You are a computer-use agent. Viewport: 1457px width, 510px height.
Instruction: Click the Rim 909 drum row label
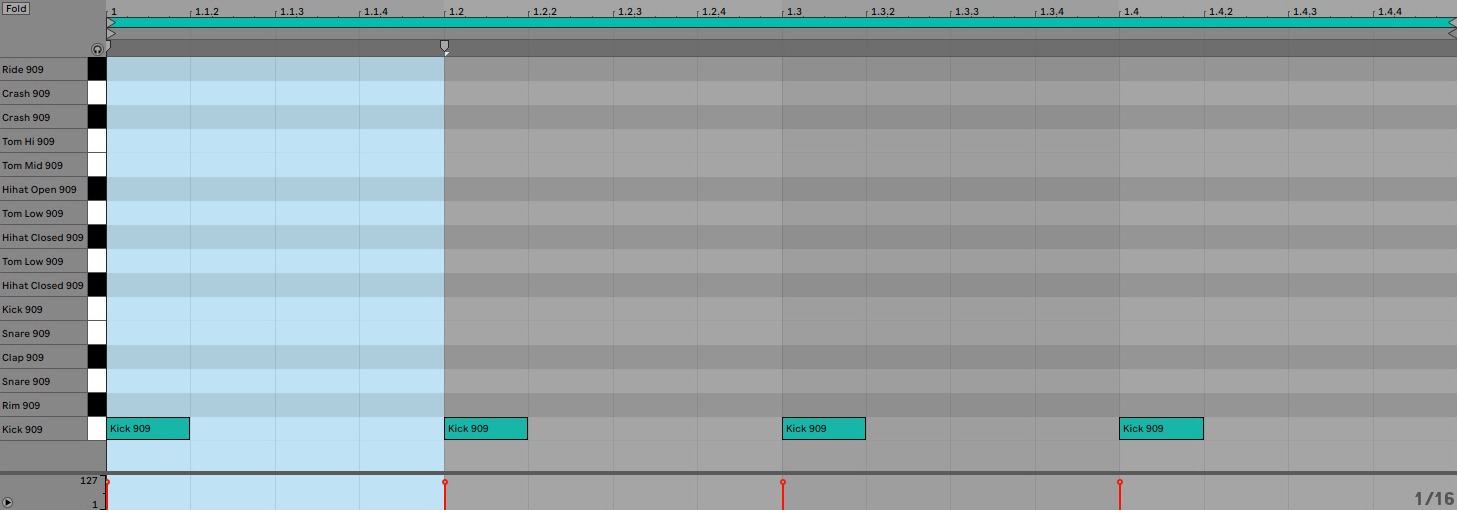22,405
